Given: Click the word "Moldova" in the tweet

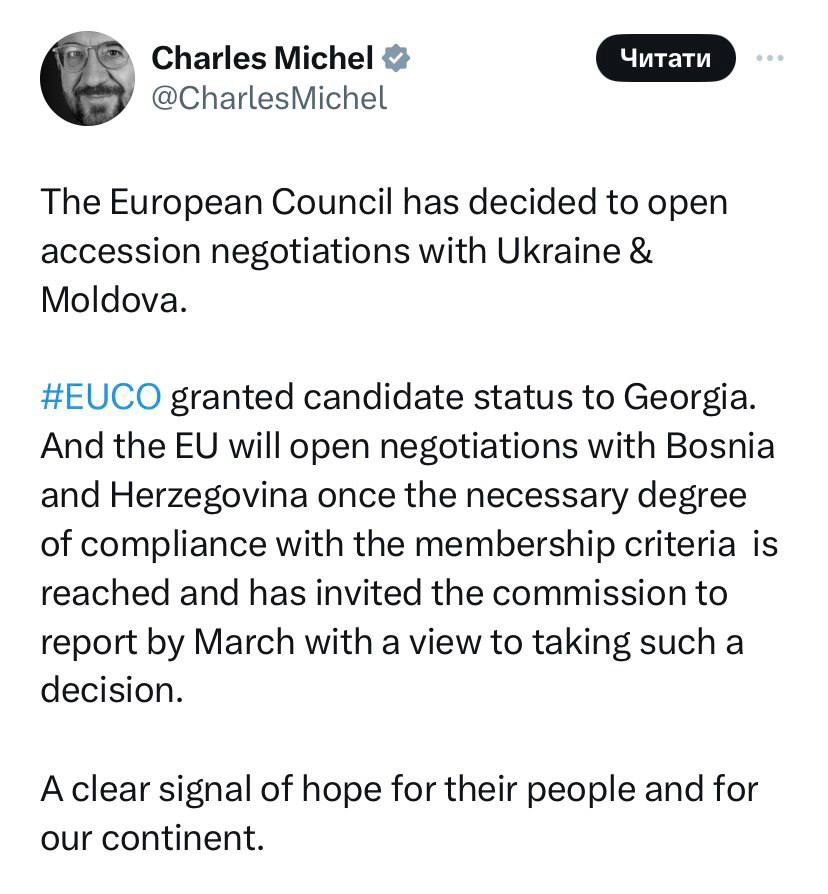Looking at the screenshot, I should point(109,300).
